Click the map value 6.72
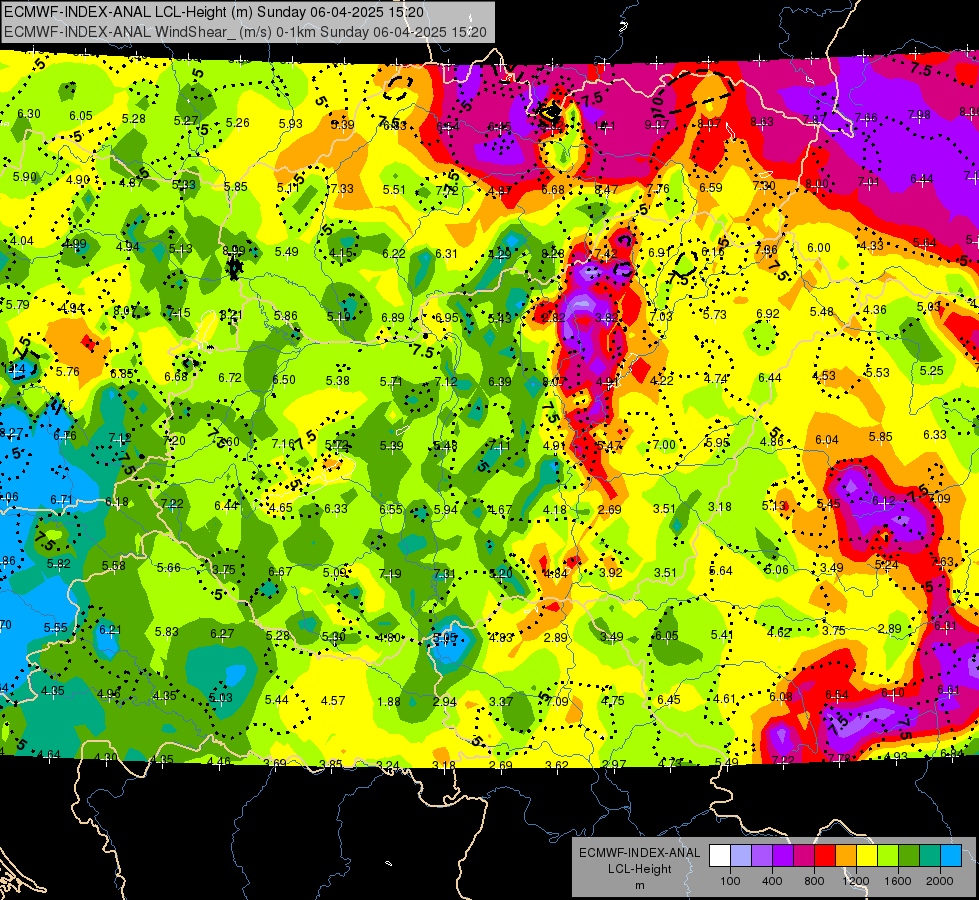The height and width of the screenshot is (900, 979). [x=230, y=378]
